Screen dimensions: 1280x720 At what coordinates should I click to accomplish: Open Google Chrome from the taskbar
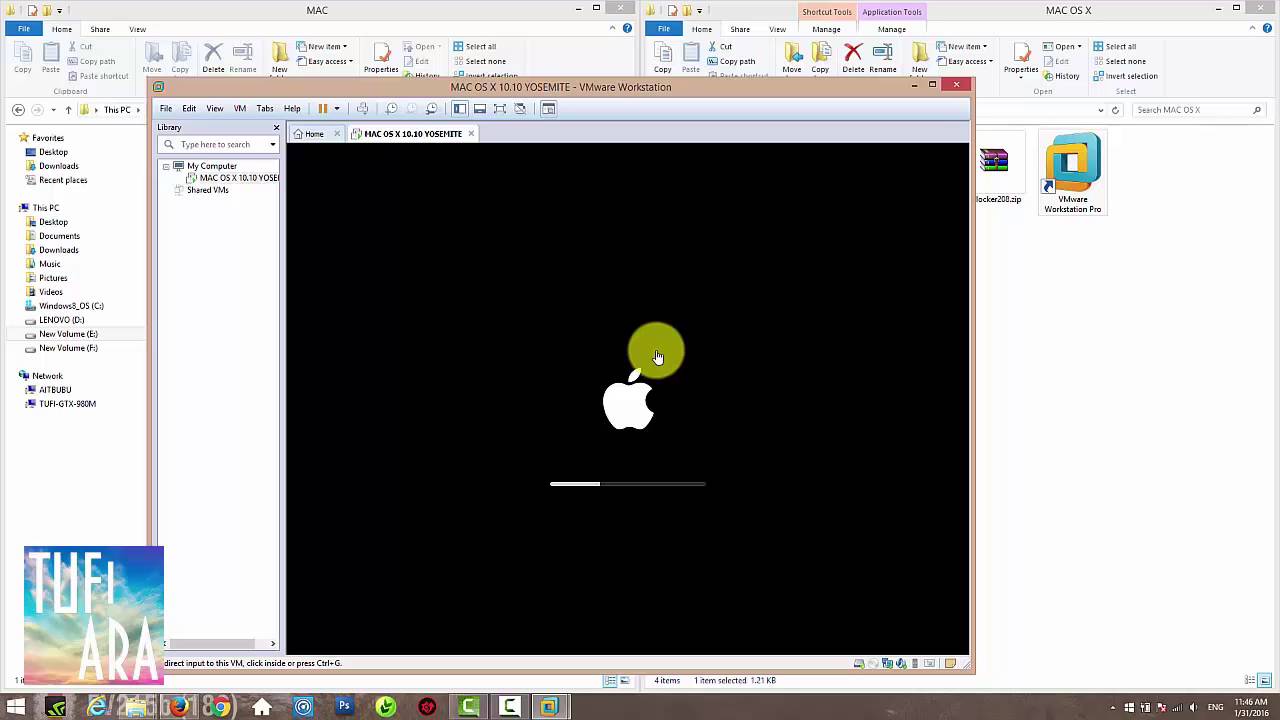coord(220,707)
